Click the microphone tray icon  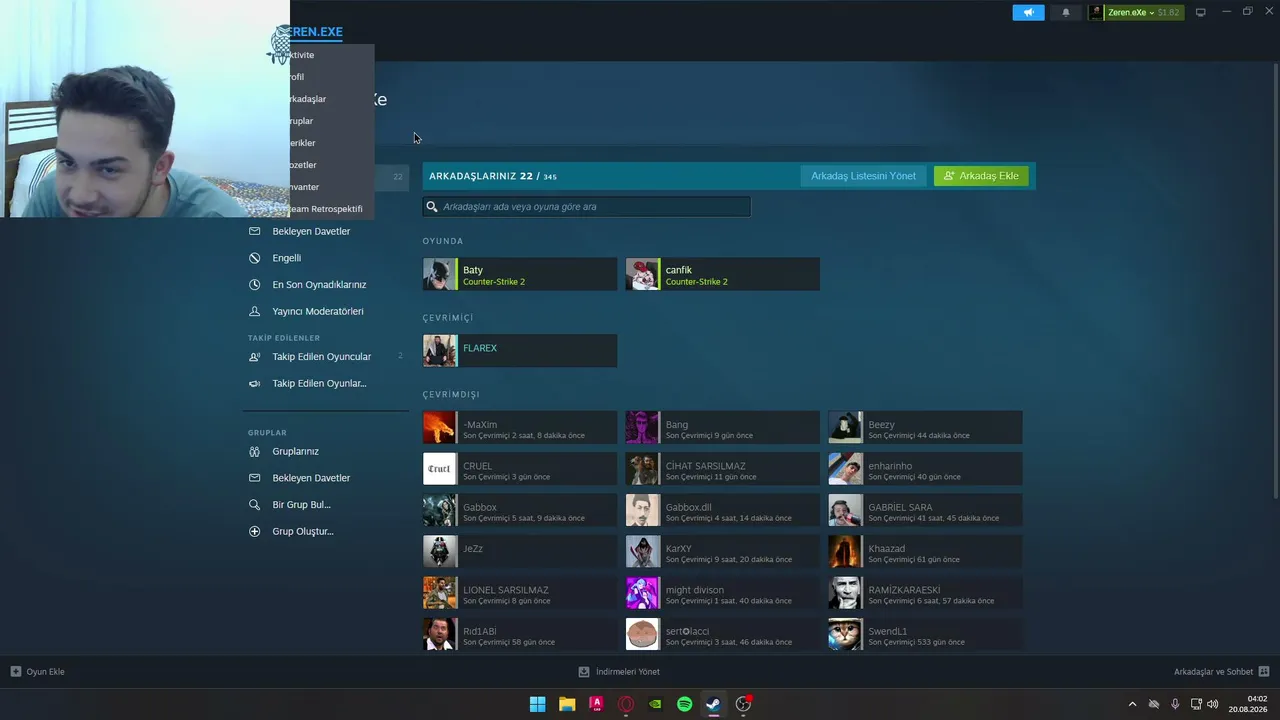[x=1175, y=704]
